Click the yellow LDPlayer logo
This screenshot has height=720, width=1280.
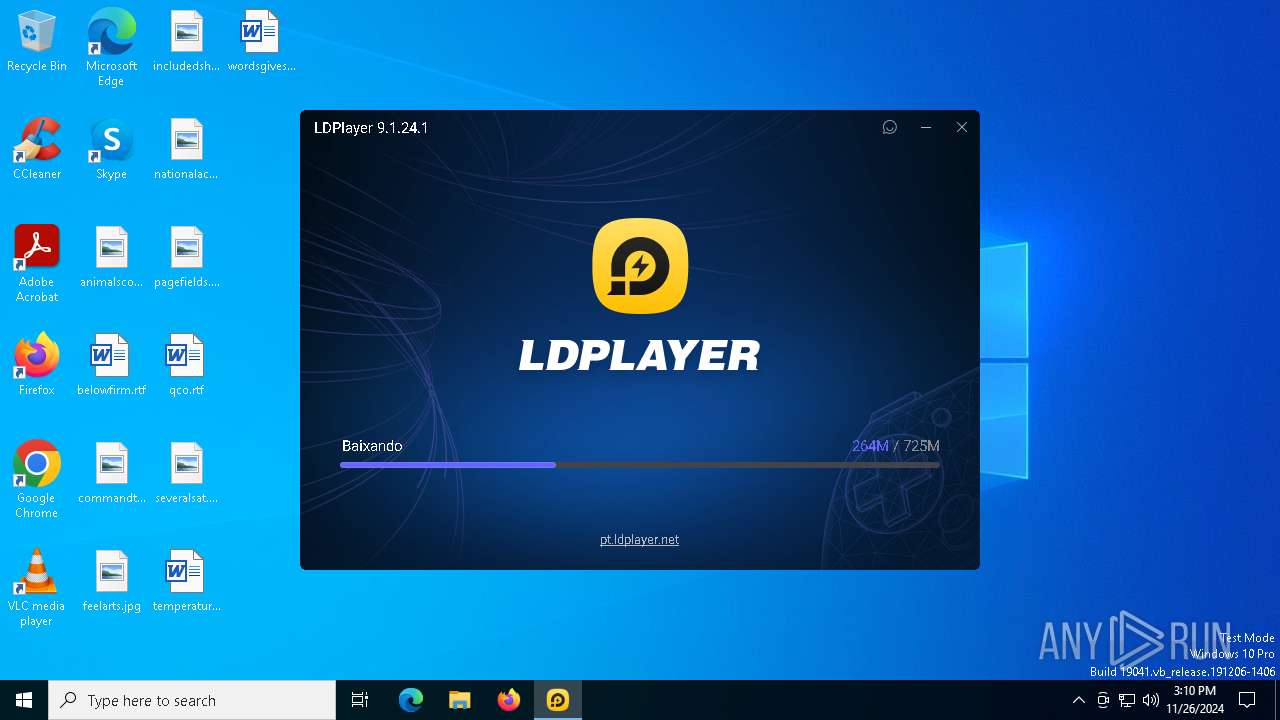(640, 265)
